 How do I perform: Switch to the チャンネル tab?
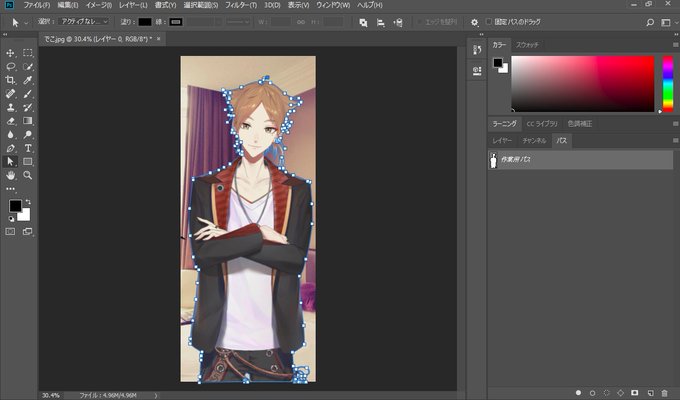pyautogui.click(x=534, y=141)
